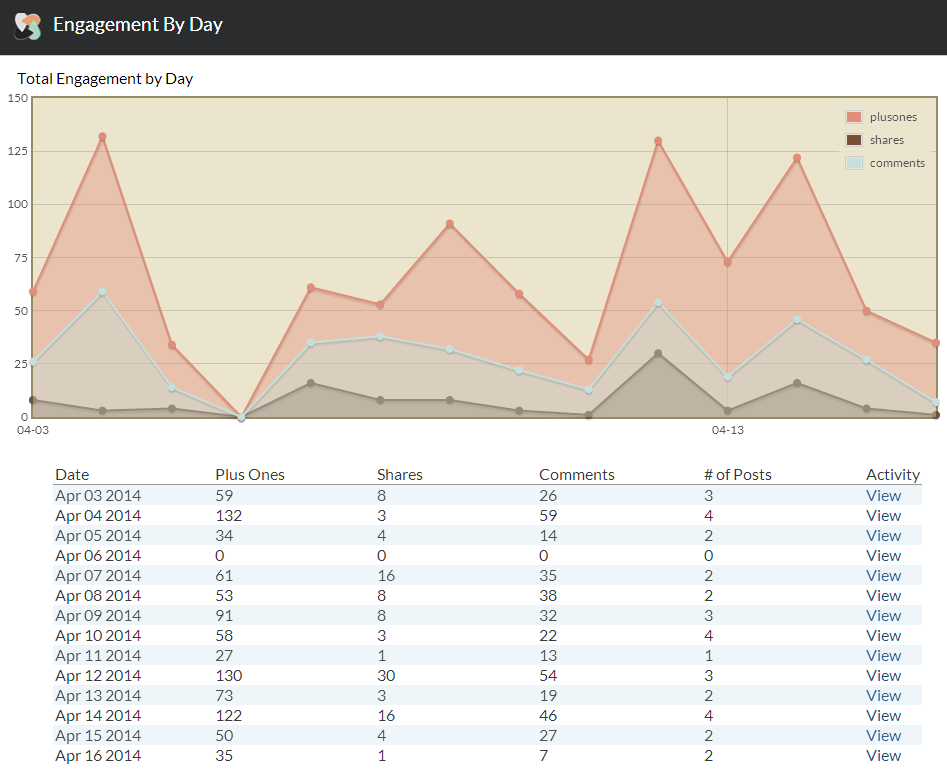
Task: Click the 04-13 axis label on chart
Action: click(x=727, y=431)
